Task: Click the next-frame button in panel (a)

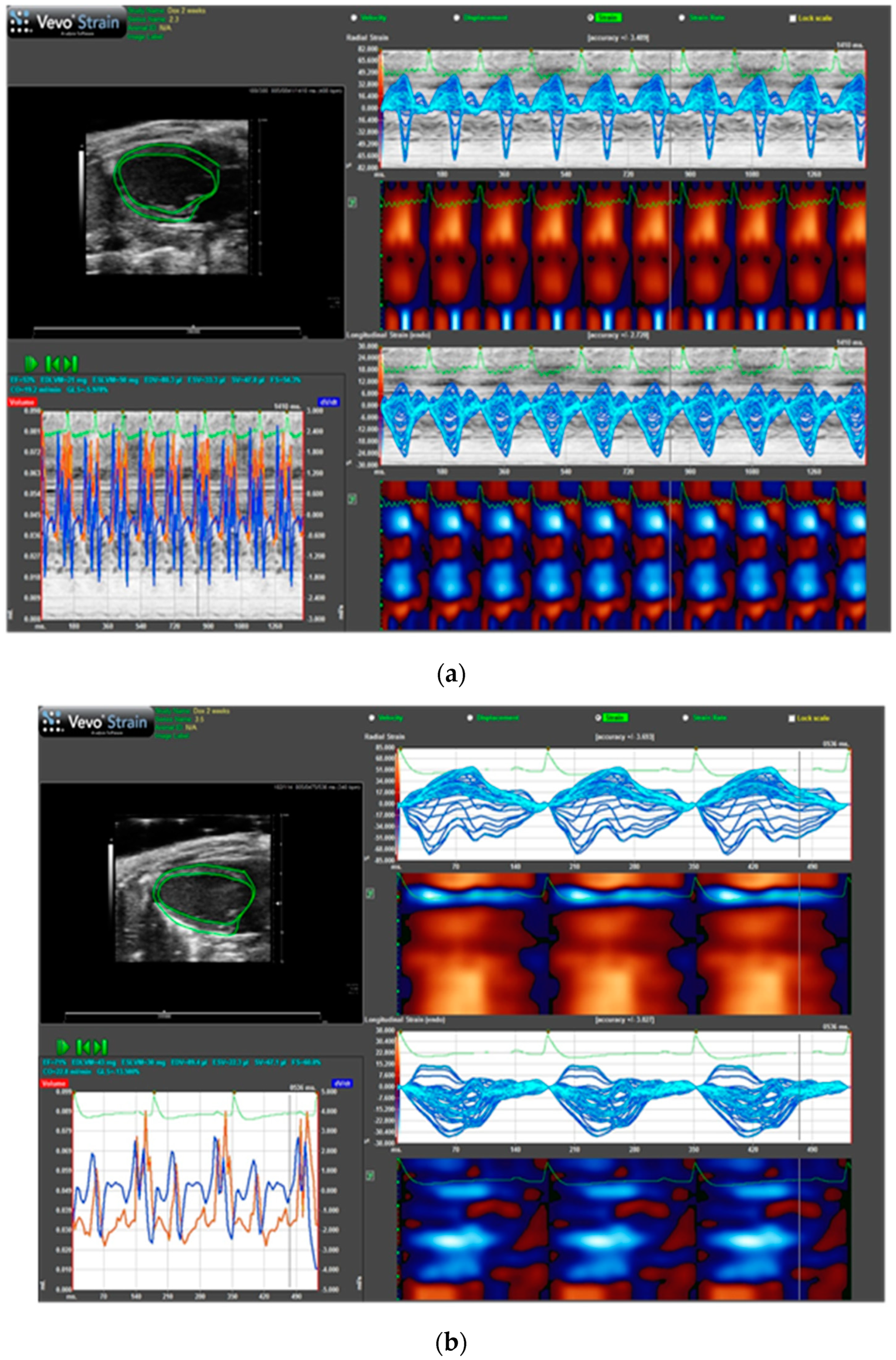Action: pos(71,364)
